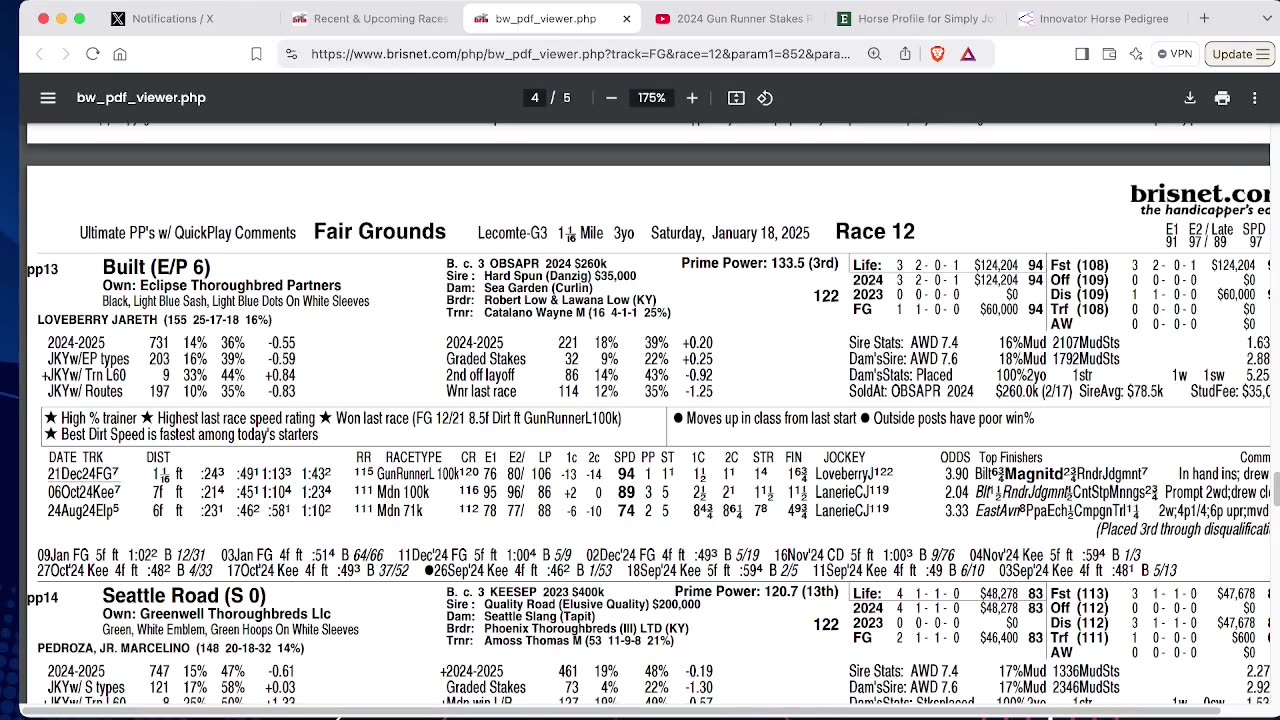
Task: Click 21Dec24FG past performance date
Action: tap(83, 474)
